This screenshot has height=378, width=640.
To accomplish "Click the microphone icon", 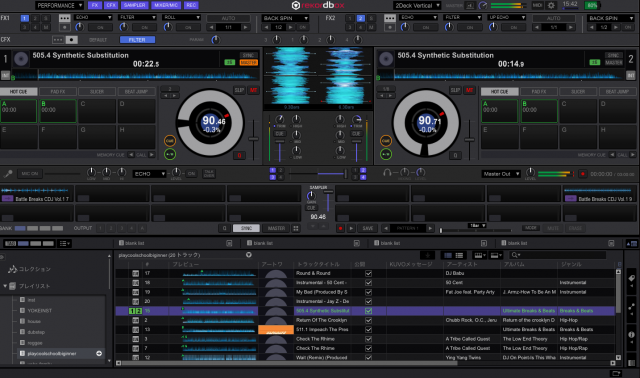I will click(8, 174).
